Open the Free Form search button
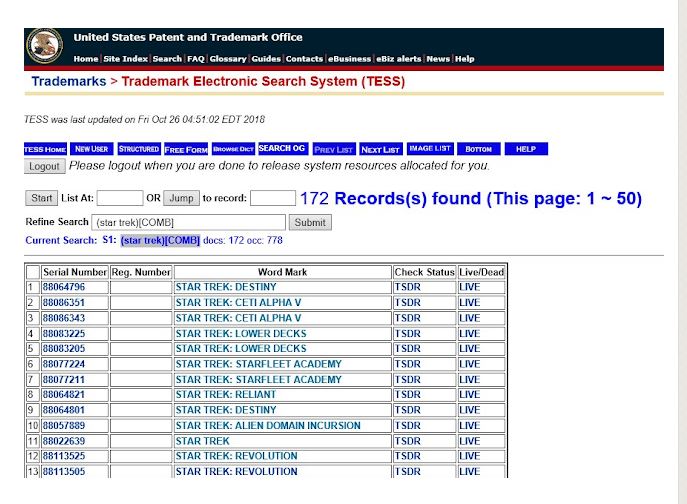Image resolution: width=687 pixels, height=504 pixels. click(186, 149)
